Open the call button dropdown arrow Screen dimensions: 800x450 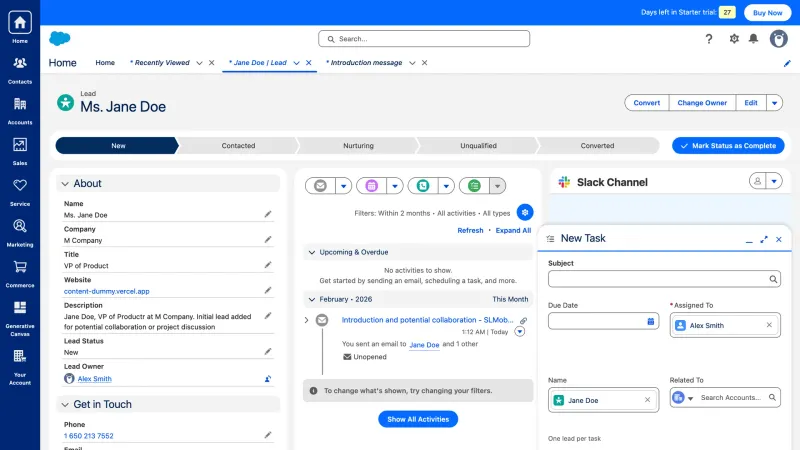(x=446, y=186)
